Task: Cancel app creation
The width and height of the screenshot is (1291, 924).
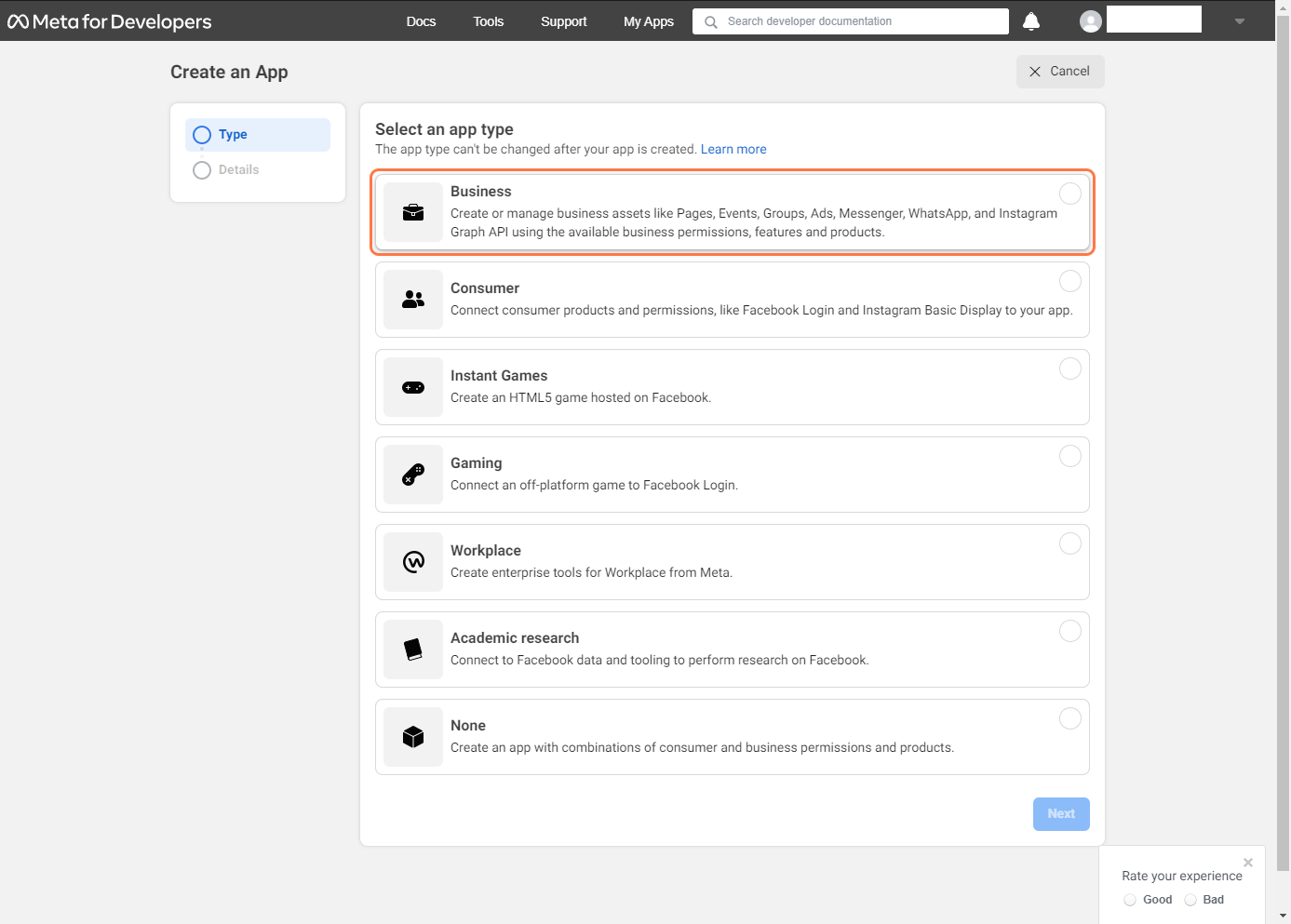Action: (x=1060, y=72)
